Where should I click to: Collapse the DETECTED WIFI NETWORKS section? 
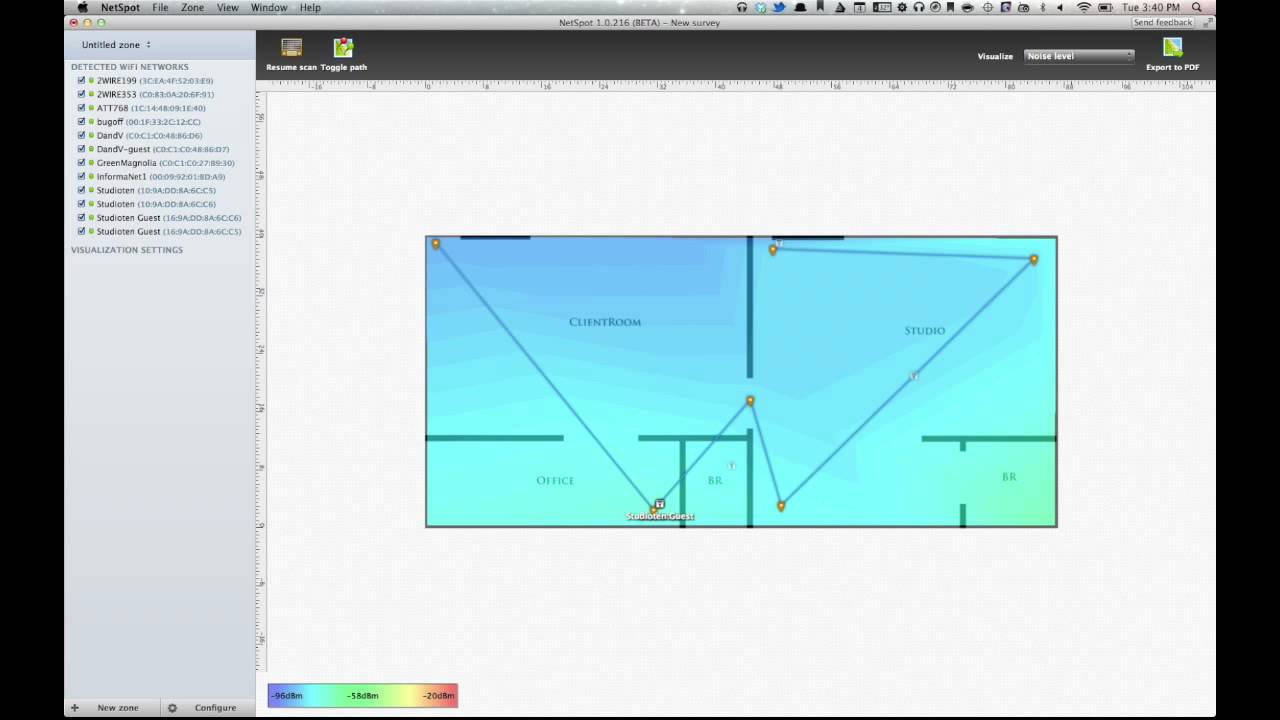(130, 67)
